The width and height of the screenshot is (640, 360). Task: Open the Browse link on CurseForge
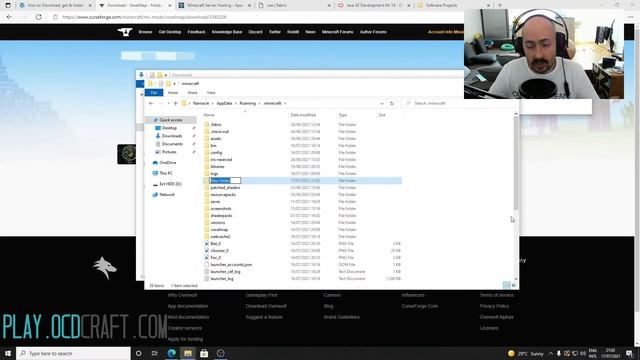[145, 32]
